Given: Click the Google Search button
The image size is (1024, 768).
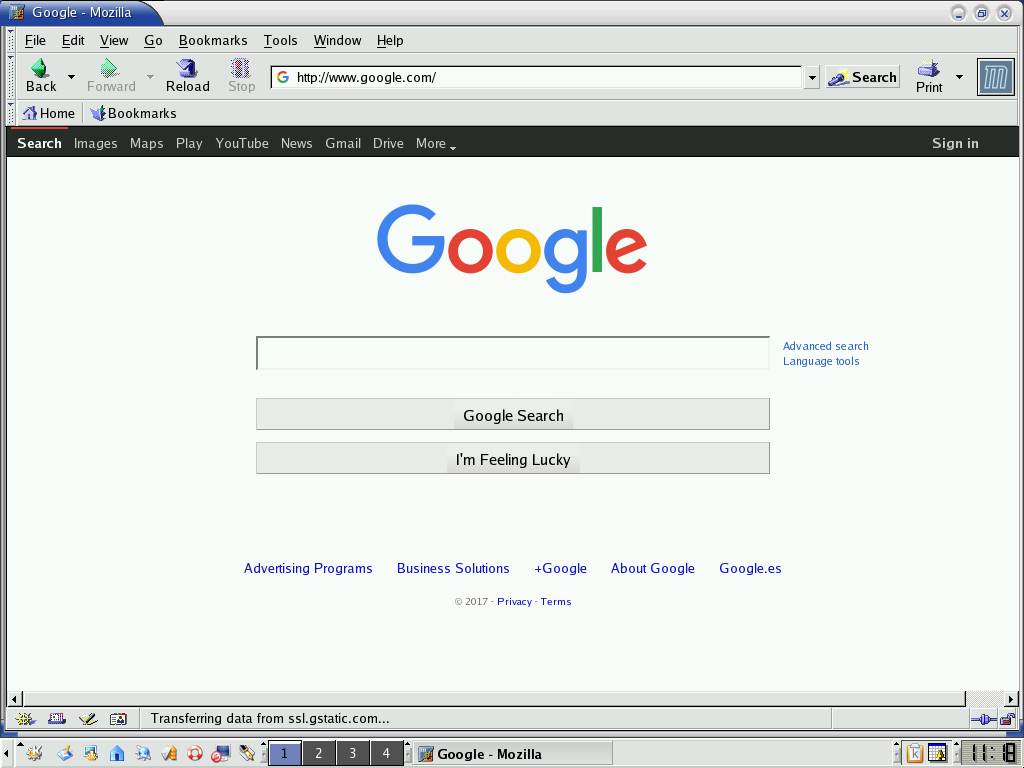Looking at the screenshot, I should click(x=513, y=414).
